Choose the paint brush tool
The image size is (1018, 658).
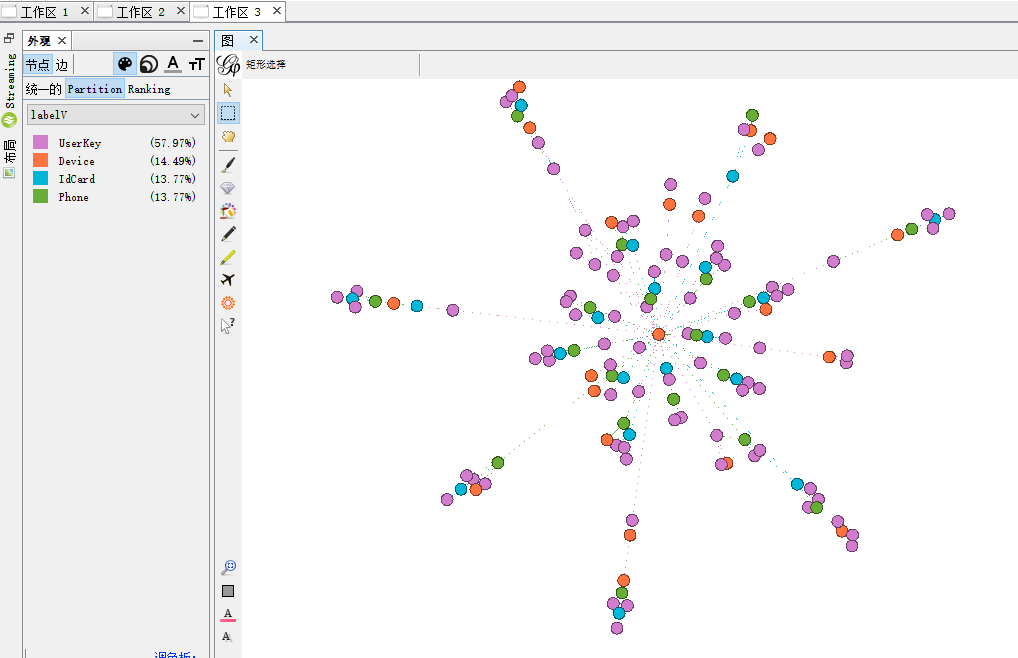[x=228, y=164]
